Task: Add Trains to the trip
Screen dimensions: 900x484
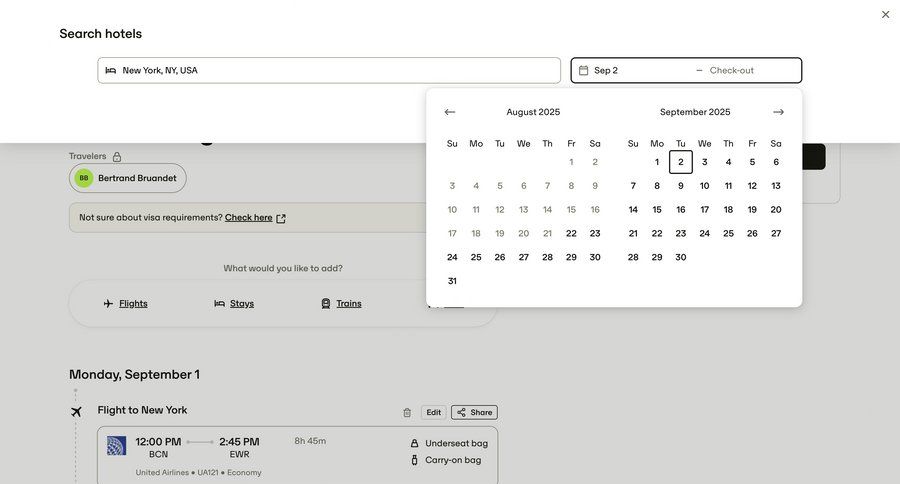Action: [x=348, y=303]
